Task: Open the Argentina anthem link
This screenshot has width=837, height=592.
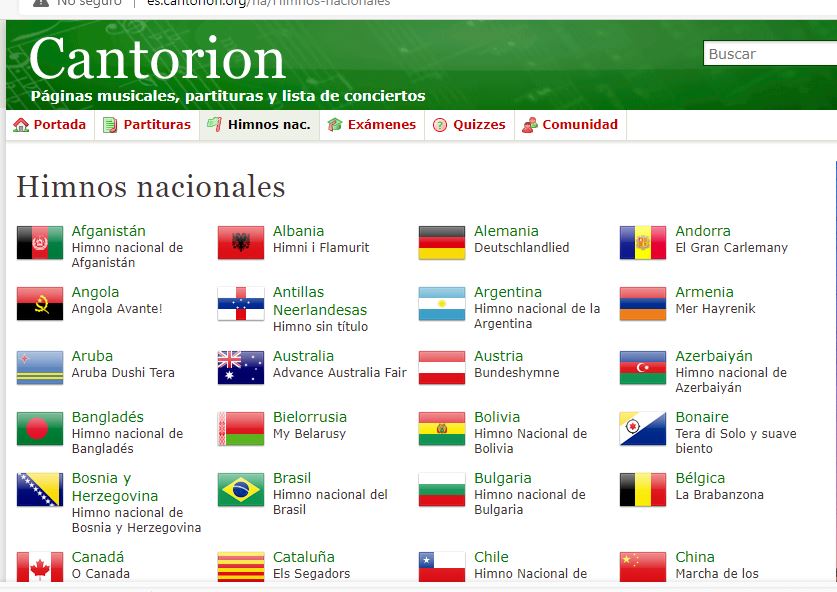Action: click(x=508, y=293)
